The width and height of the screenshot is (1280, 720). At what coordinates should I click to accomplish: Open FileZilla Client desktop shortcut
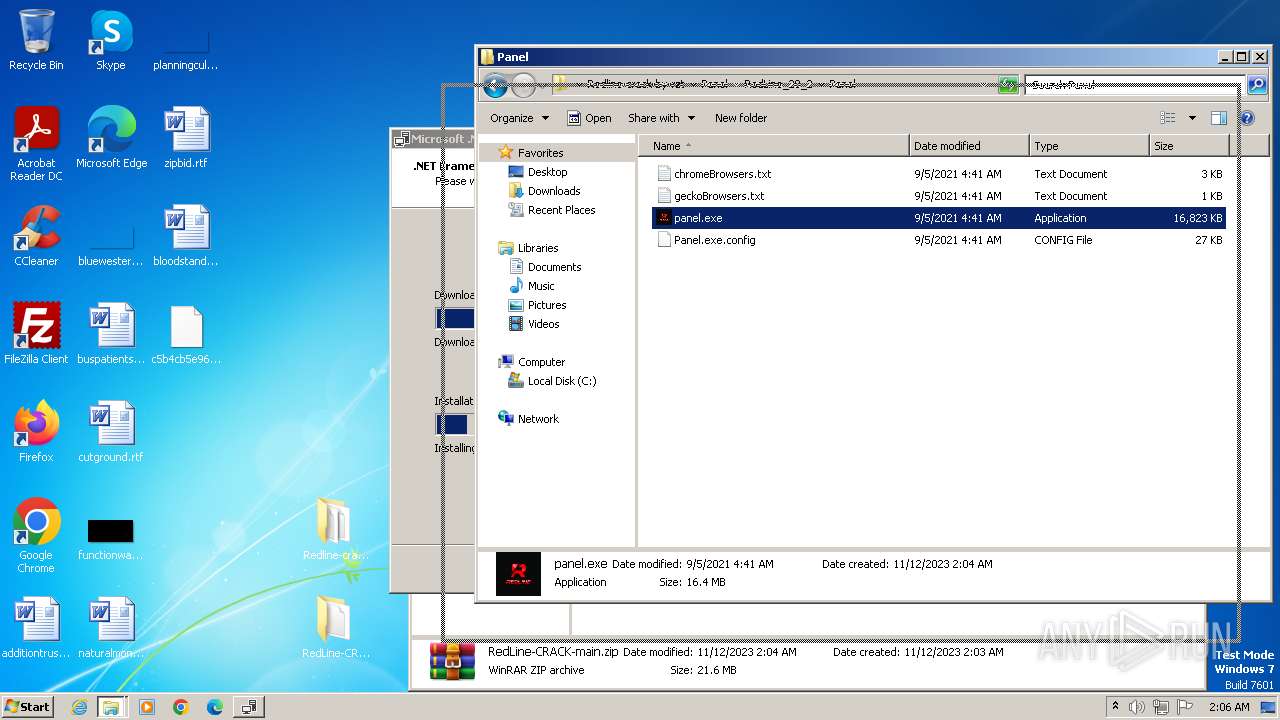(36, 334)
